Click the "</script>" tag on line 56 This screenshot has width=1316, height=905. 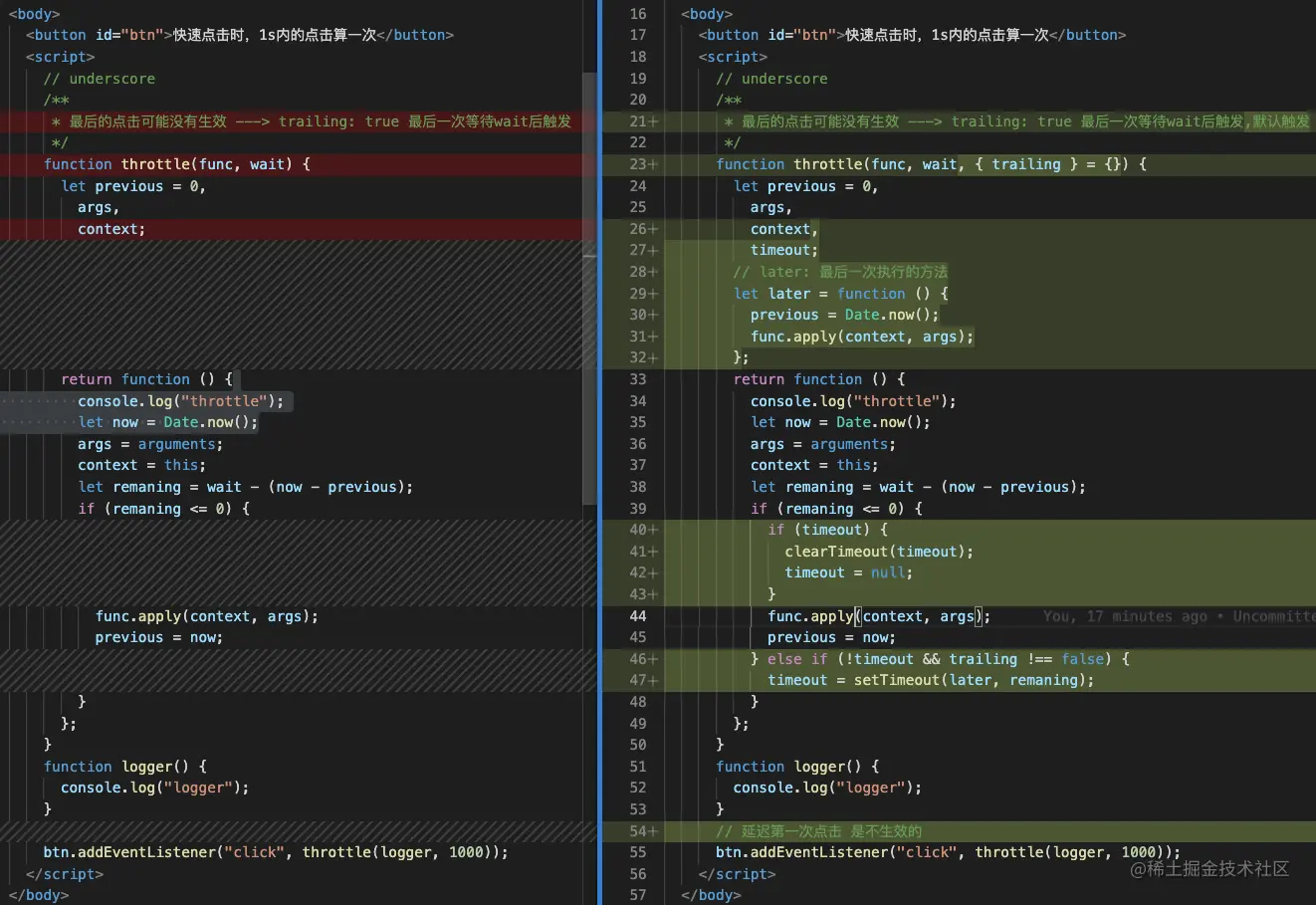[x=737, y=874]
